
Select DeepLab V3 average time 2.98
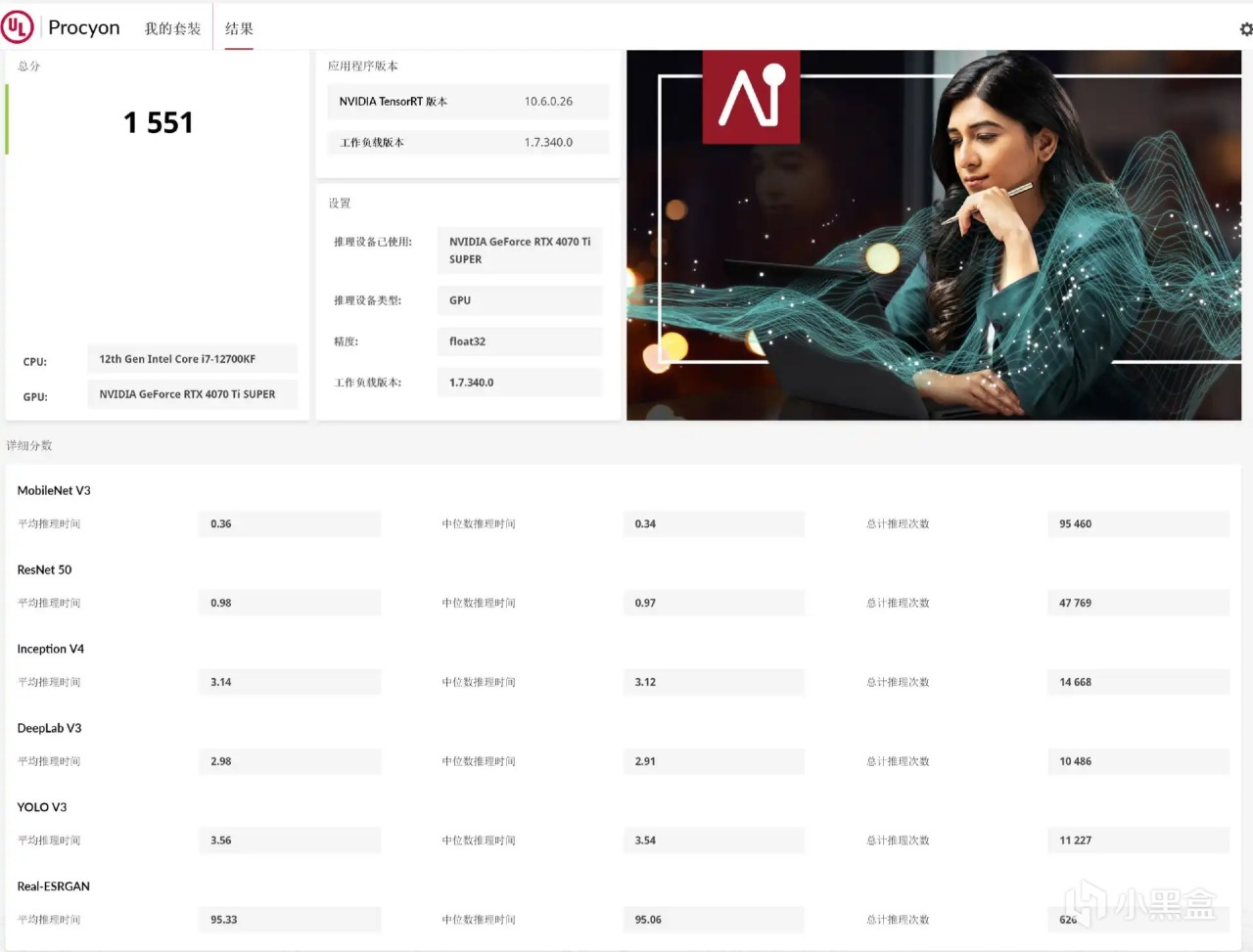(290, 761)
